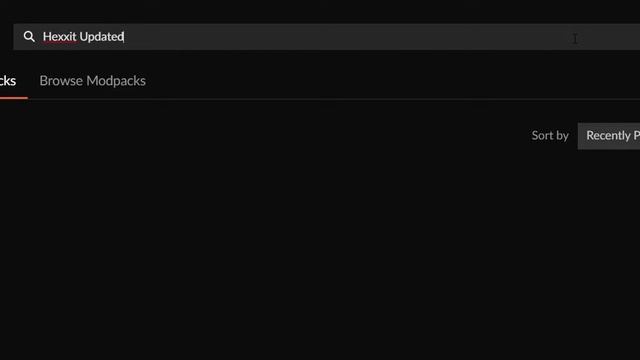The image size is (640, 360).
Task: Click the spell-check underlined Hexxit text
Action: [60, 37]
